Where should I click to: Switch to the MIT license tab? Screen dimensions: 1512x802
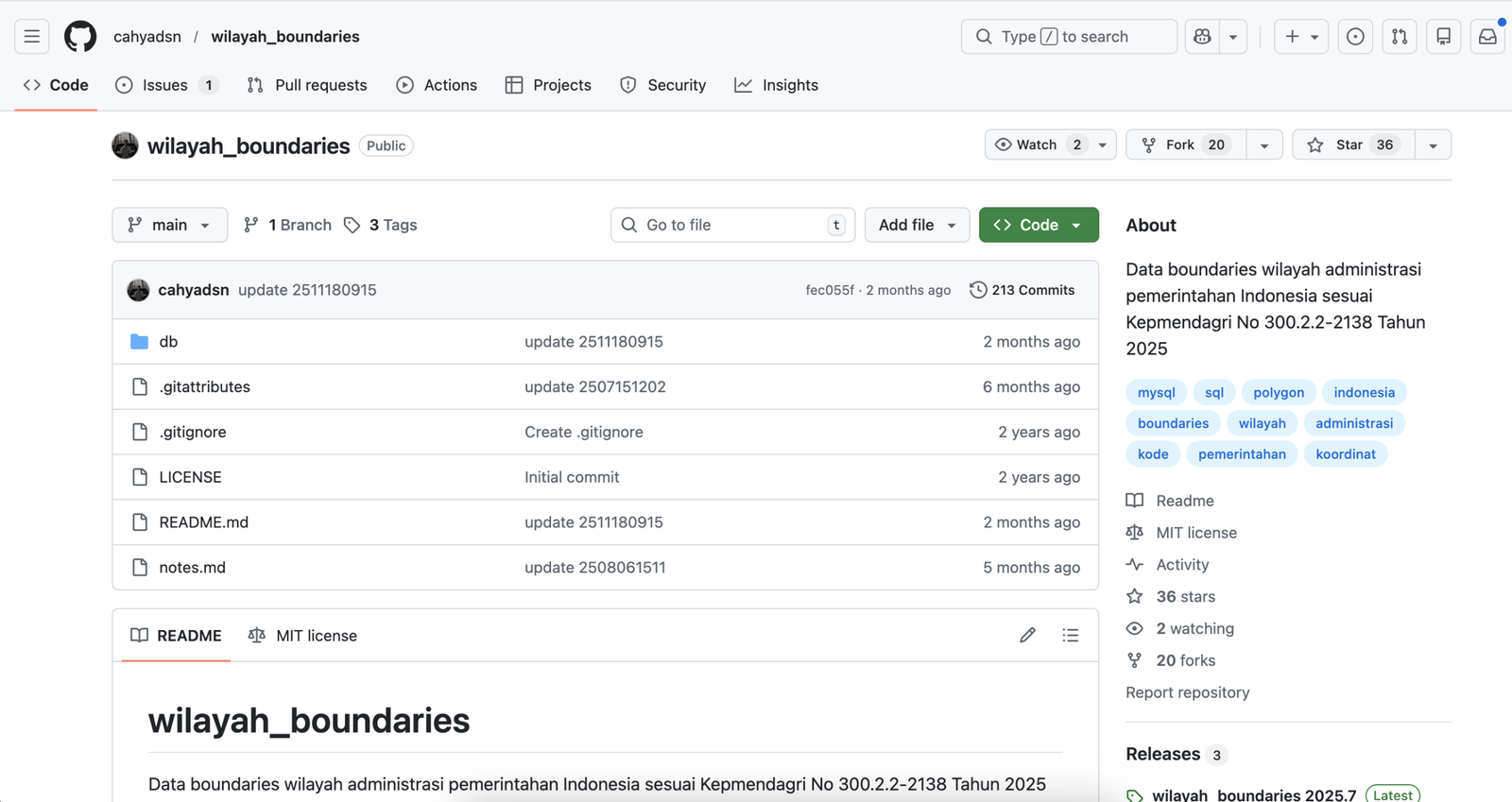[302, 636]
